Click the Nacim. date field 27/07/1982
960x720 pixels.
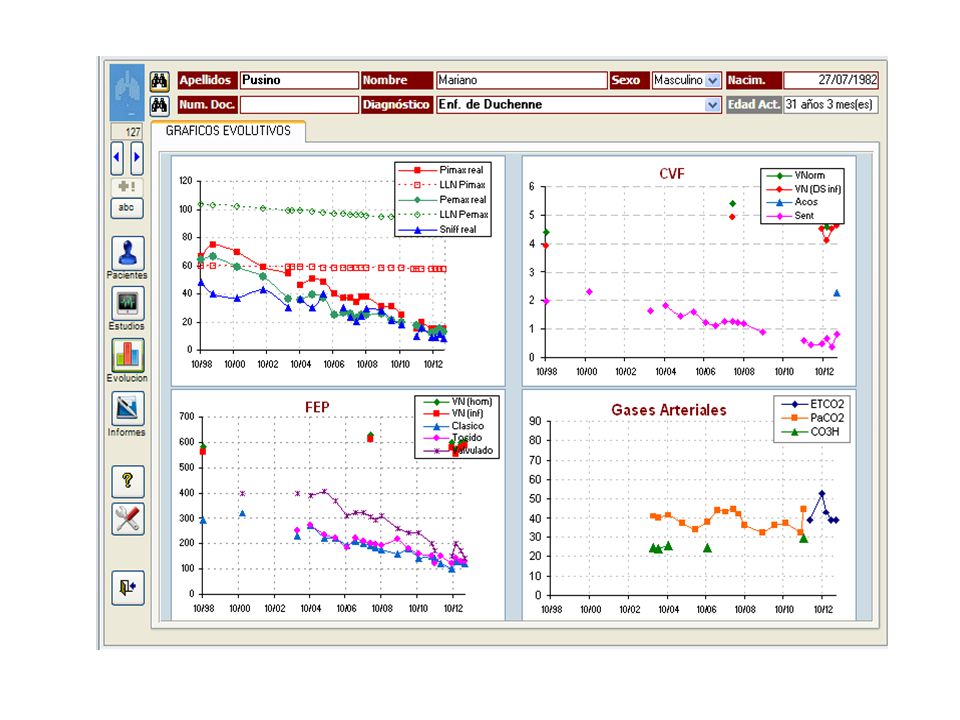[831, 80]
